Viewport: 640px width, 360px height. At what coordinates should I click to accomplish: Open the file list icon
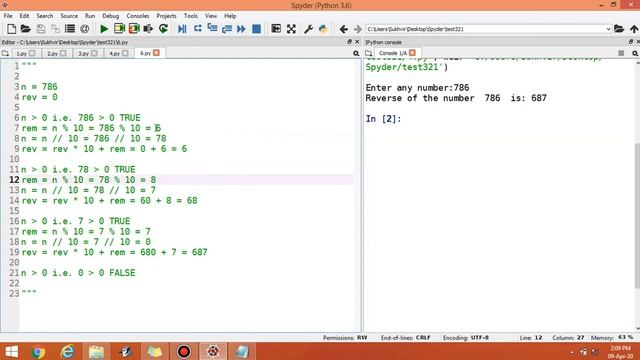70,29
